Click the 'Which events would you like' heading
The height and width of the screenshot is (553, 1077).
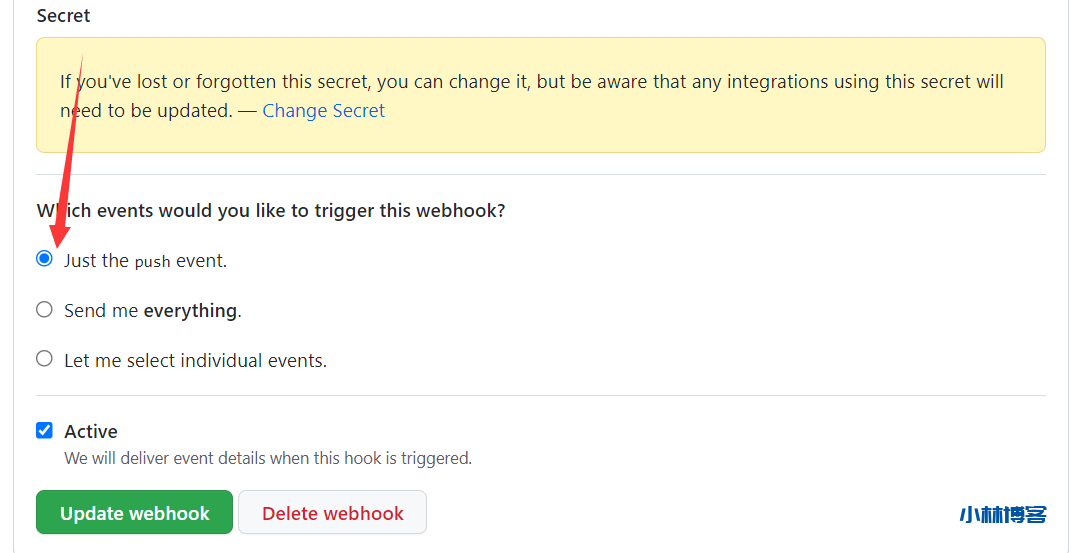pos(270,211)
